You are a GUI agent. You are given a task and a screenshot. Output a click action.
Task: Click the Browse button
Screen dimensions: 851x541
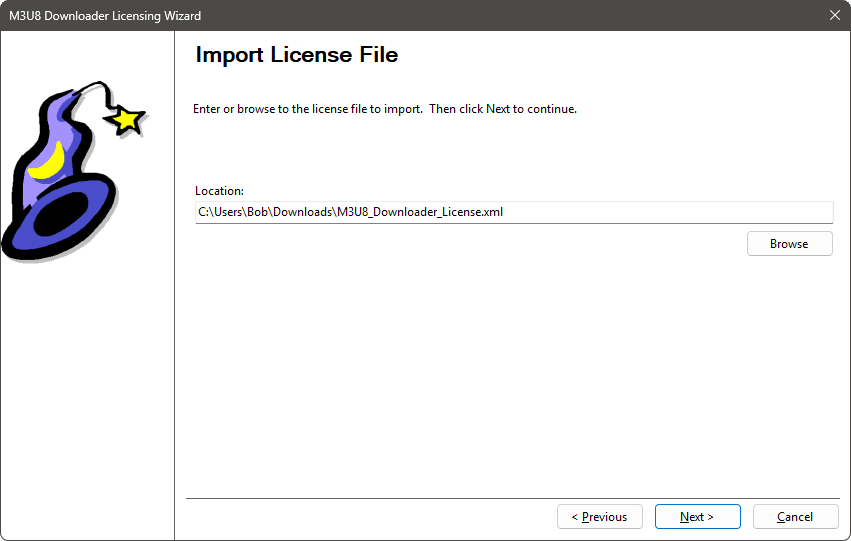(x=789, y=244)
